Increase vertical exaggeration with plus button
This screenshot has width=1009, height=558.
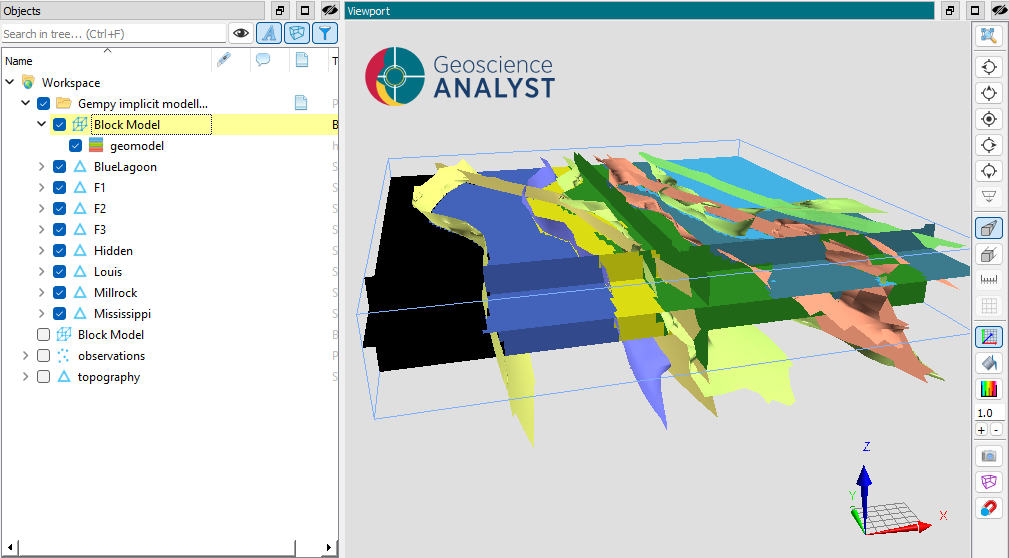click(981, 430)
